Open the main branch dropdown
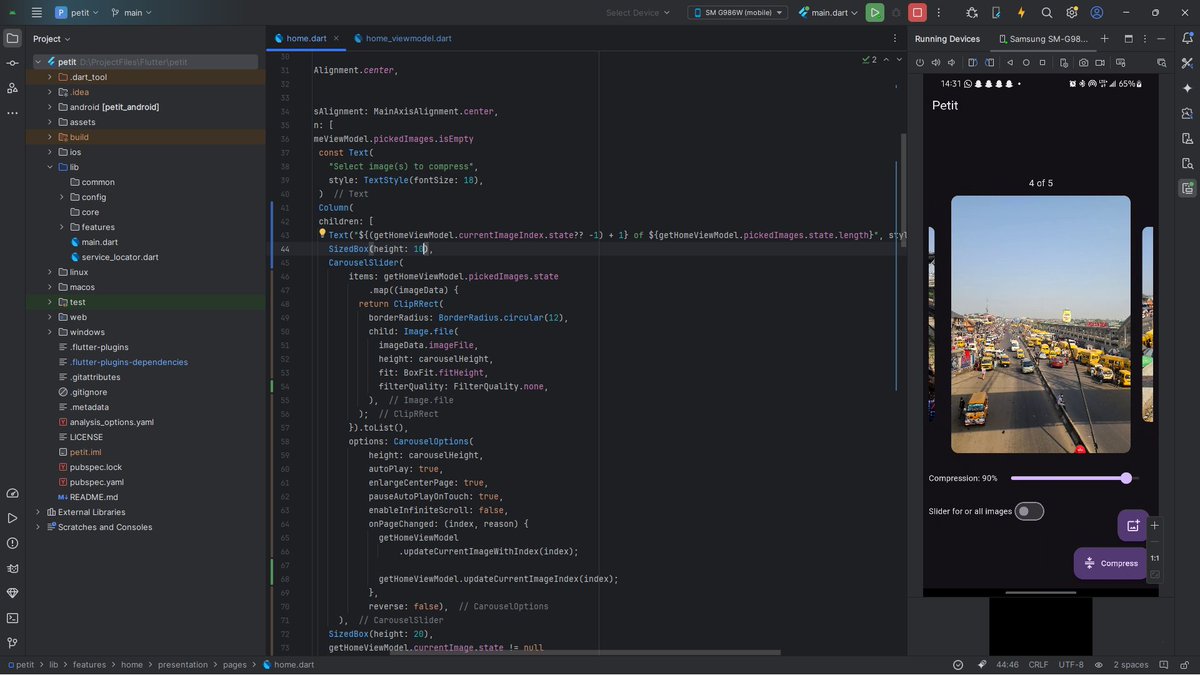The width and height of the screenshot is (1200, 675). point(131,13)
